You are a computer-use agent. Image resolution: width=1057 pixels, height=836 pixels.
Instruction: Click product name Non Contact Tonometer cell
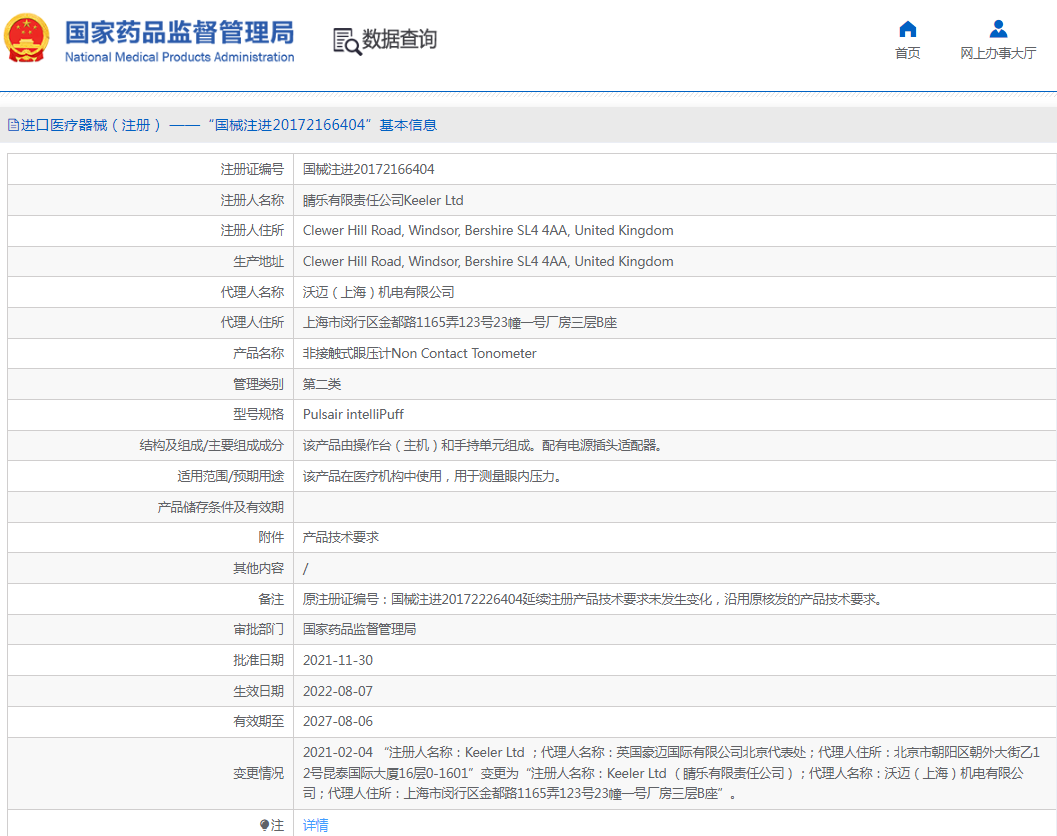pos(419,353)
